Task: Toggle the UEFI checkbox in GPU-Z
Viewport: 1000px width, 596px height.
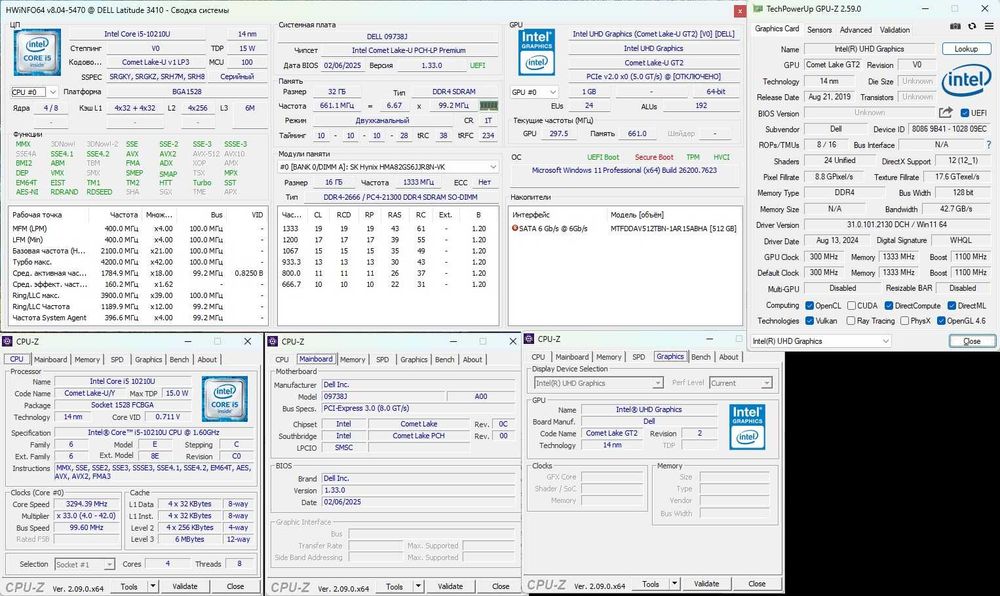Action: pos(965,113)
